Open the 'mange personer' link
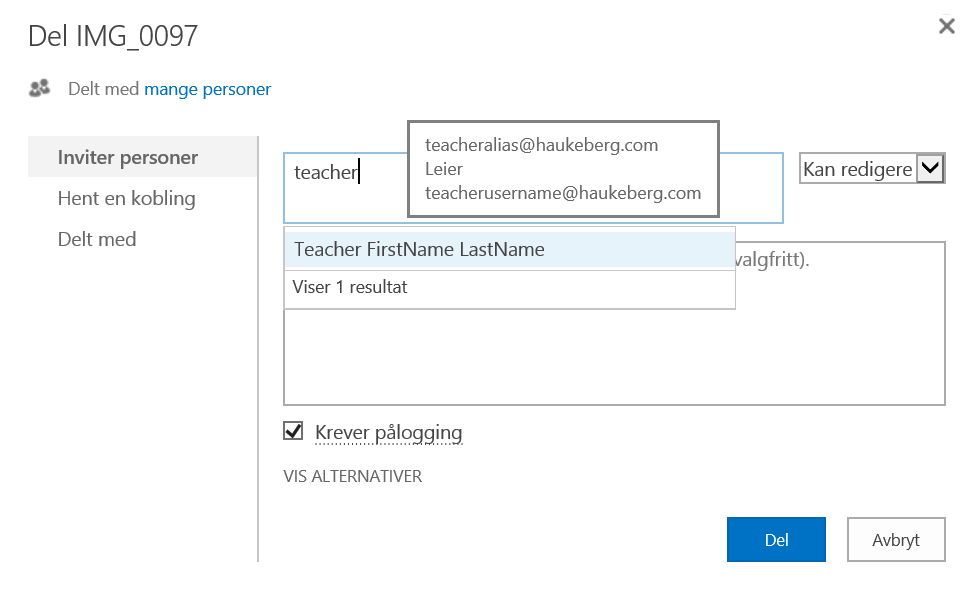The height and width of the screenshot is (606, 971). (207, 89)
